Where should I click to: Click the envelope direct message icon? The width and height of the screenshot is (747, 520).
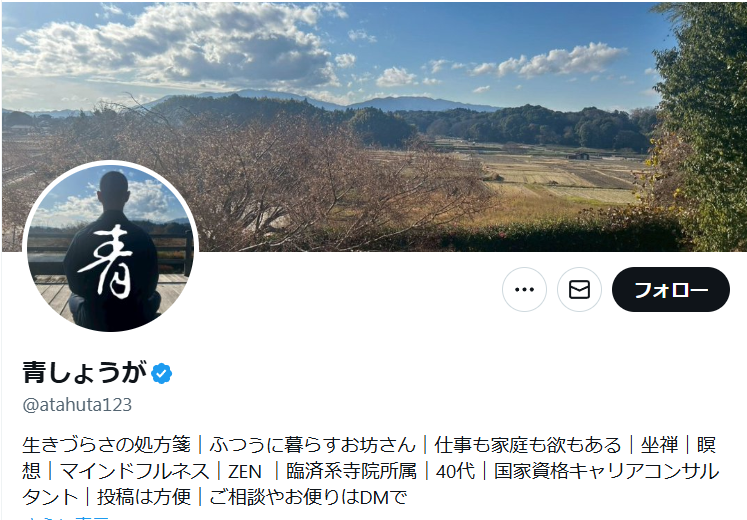click(579, 290)
